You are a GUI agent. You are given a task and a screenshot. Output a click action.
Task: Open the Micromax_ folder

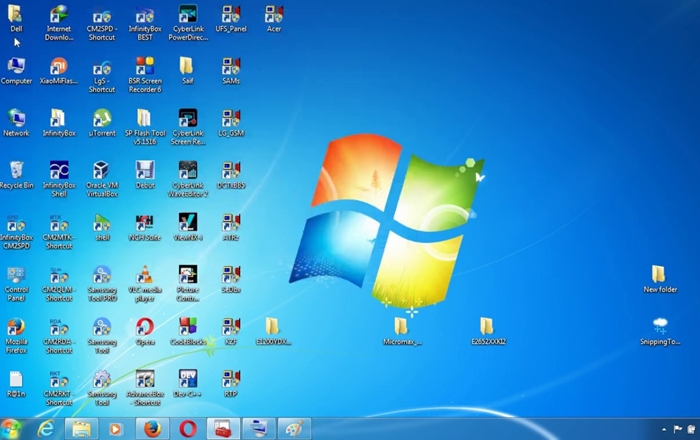402,332
